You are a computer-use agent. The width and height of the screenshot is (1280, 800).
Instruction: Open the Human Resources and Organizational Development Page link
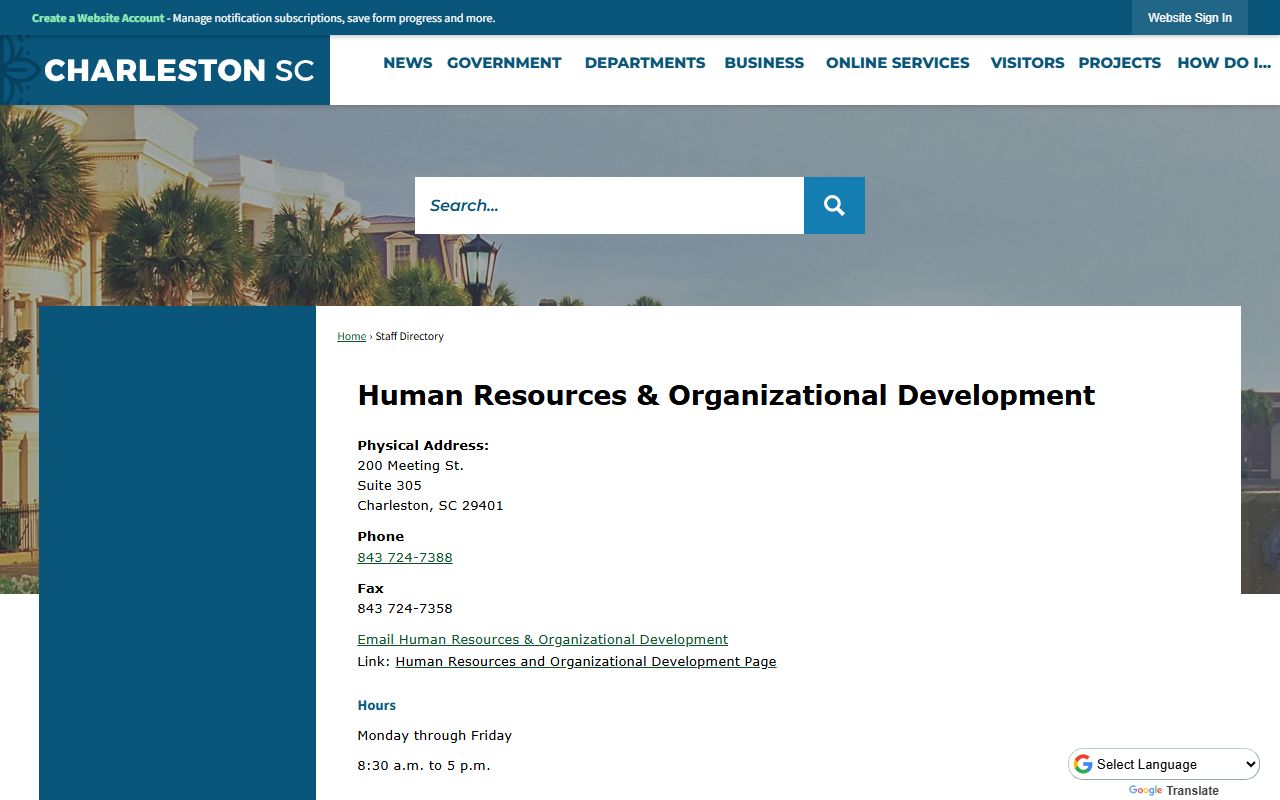pyautogui.click(x=585, y=661)
